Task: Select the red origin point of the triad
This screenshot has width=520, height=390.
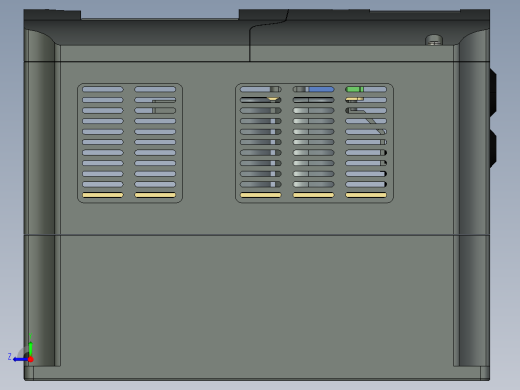Action: click(31, 359)
